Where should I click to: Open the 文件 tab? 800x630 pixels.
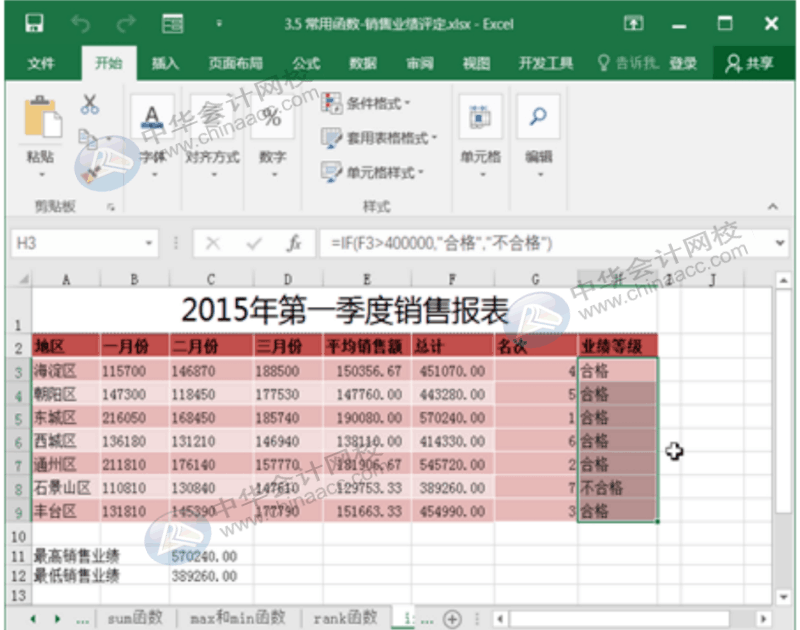(40, 63)
